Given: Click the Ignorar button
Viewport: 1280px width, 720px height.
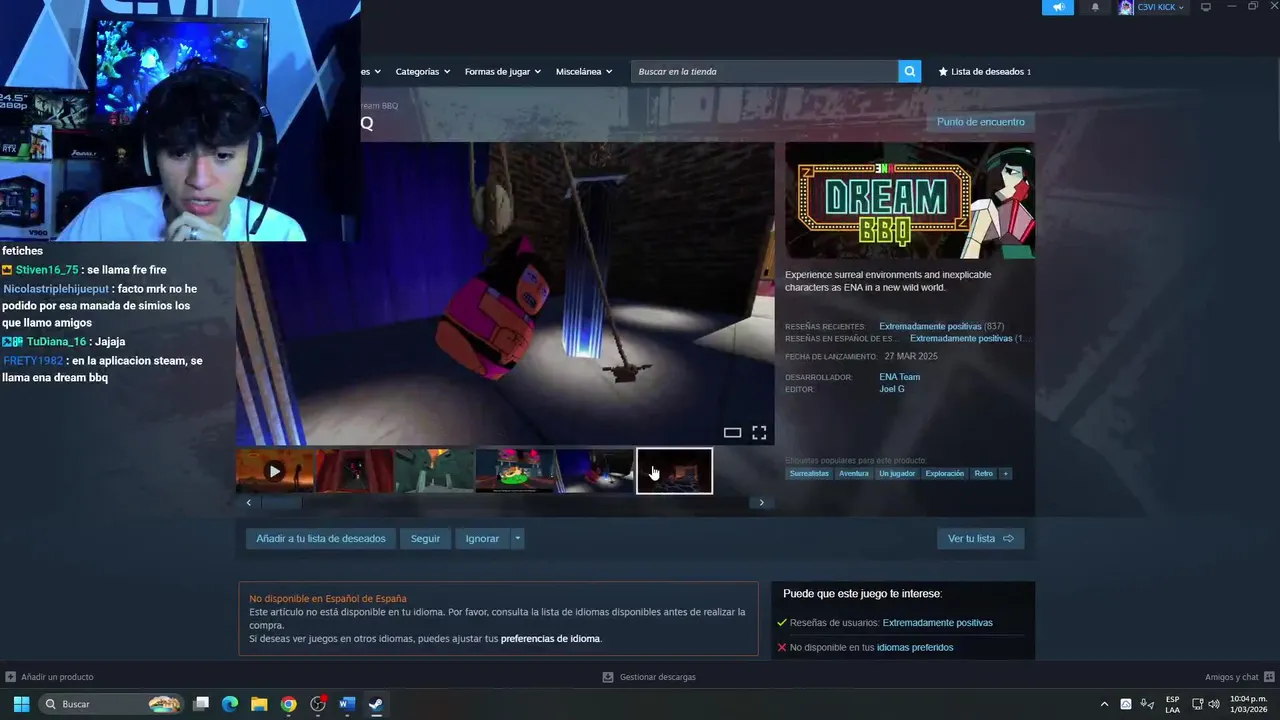Looking at the screenshot, I should [482, 538].
